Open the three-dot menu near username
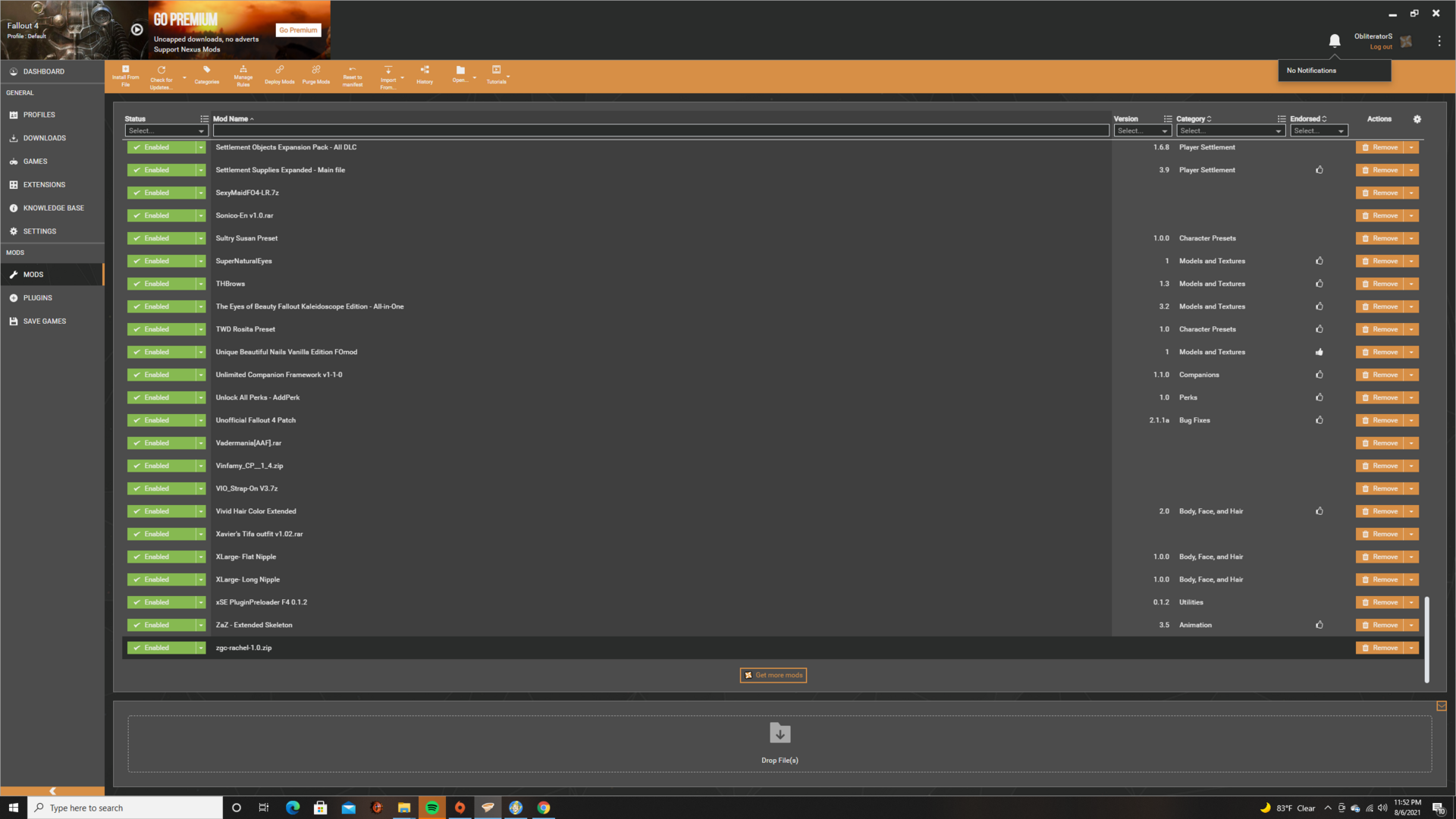The width and height of the screenshot is (1456, 819). [1439, 41]
